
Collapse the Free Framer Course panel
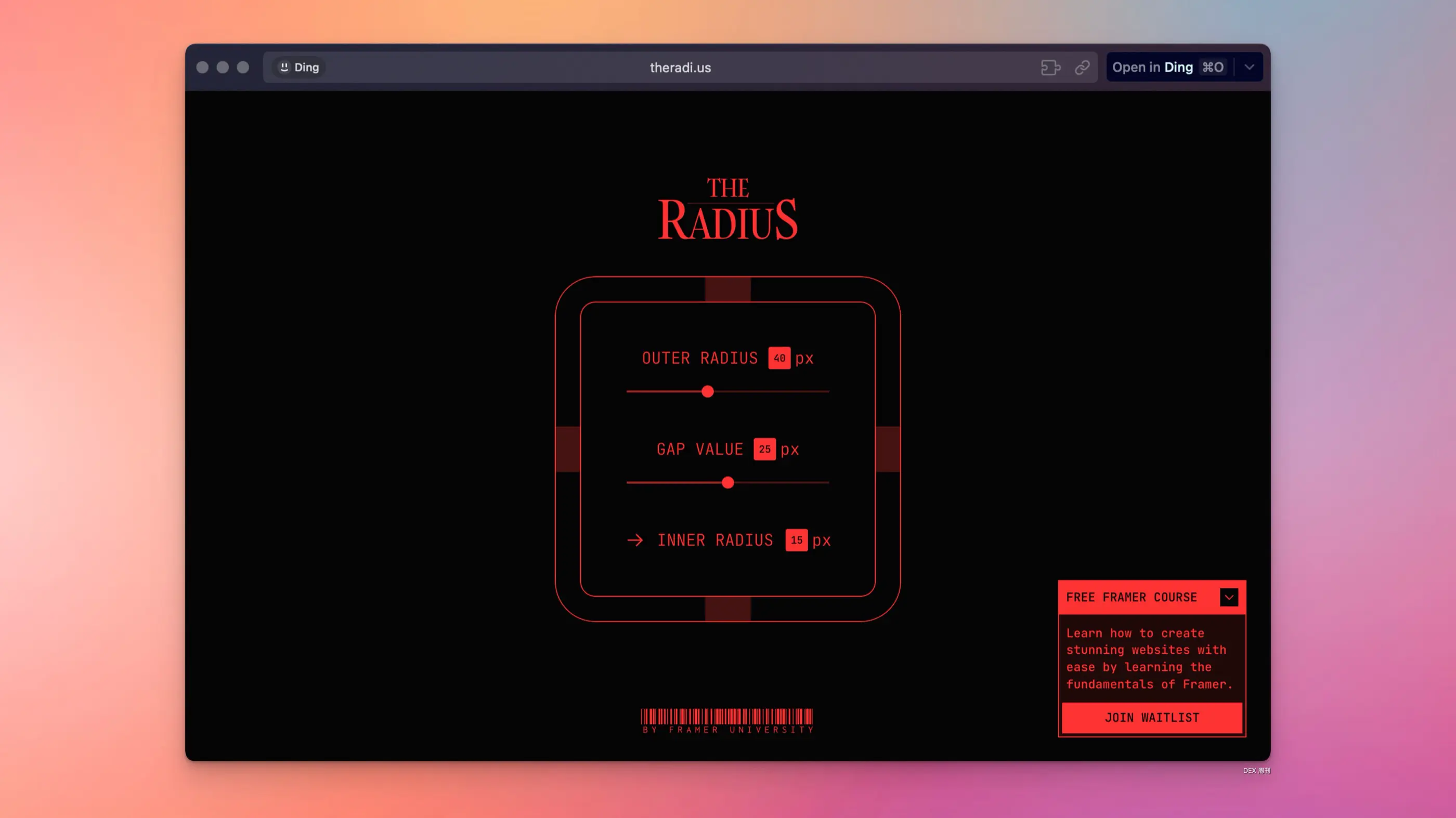tap(1229, 597)
